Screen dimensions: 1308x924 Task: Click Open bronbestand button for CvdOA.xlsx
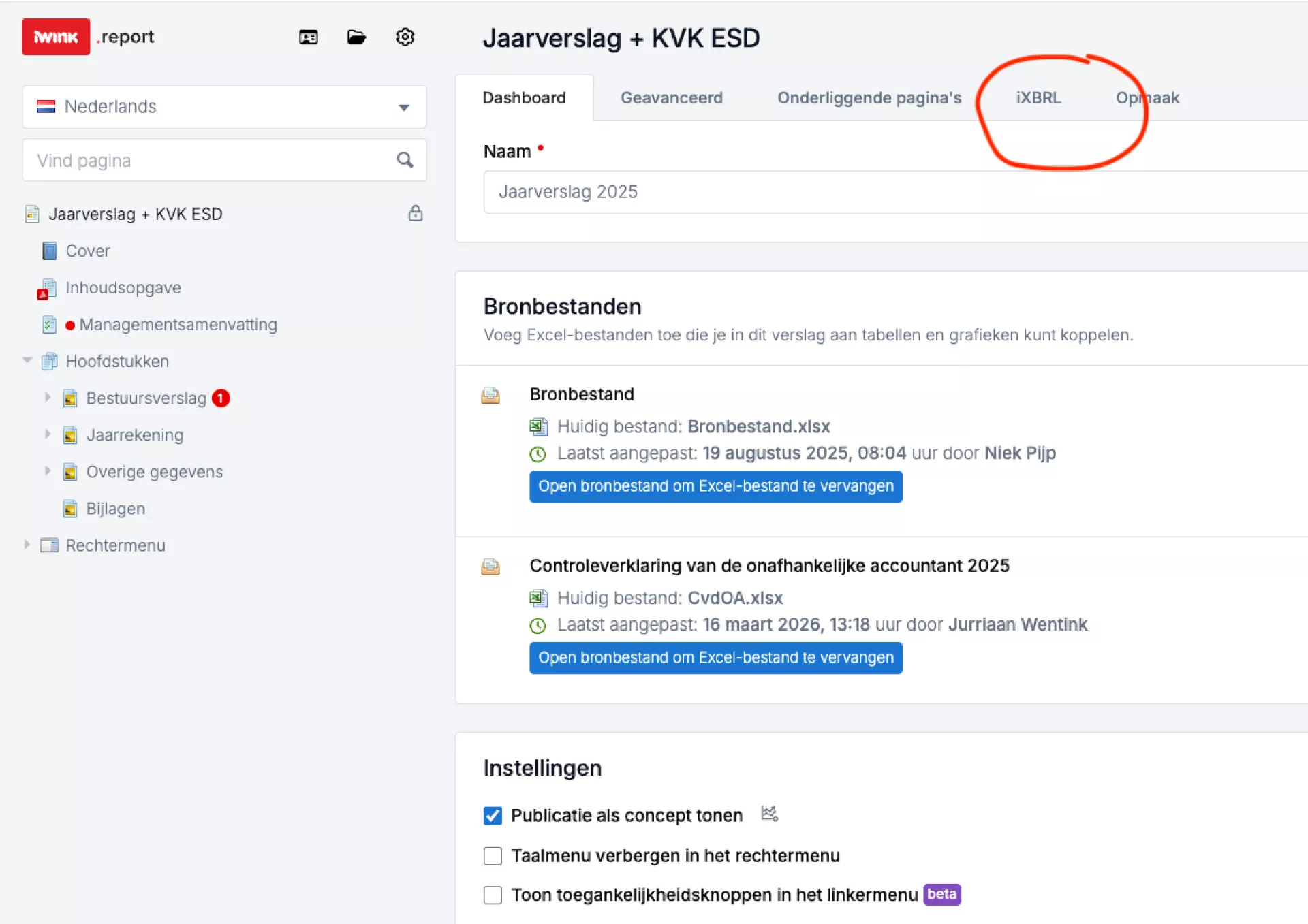point(715,658)
